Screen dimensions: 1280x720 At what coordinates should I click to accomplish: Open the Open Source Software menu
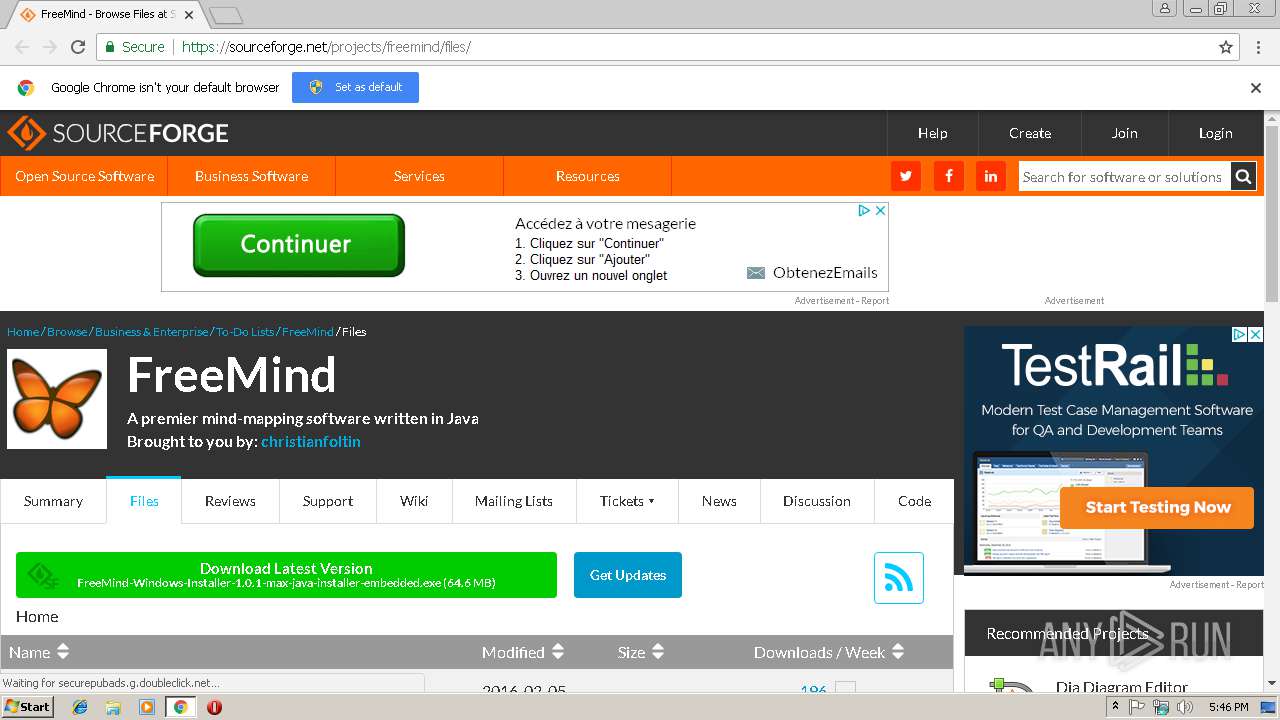pyautogui.click(x=84, y=176)
